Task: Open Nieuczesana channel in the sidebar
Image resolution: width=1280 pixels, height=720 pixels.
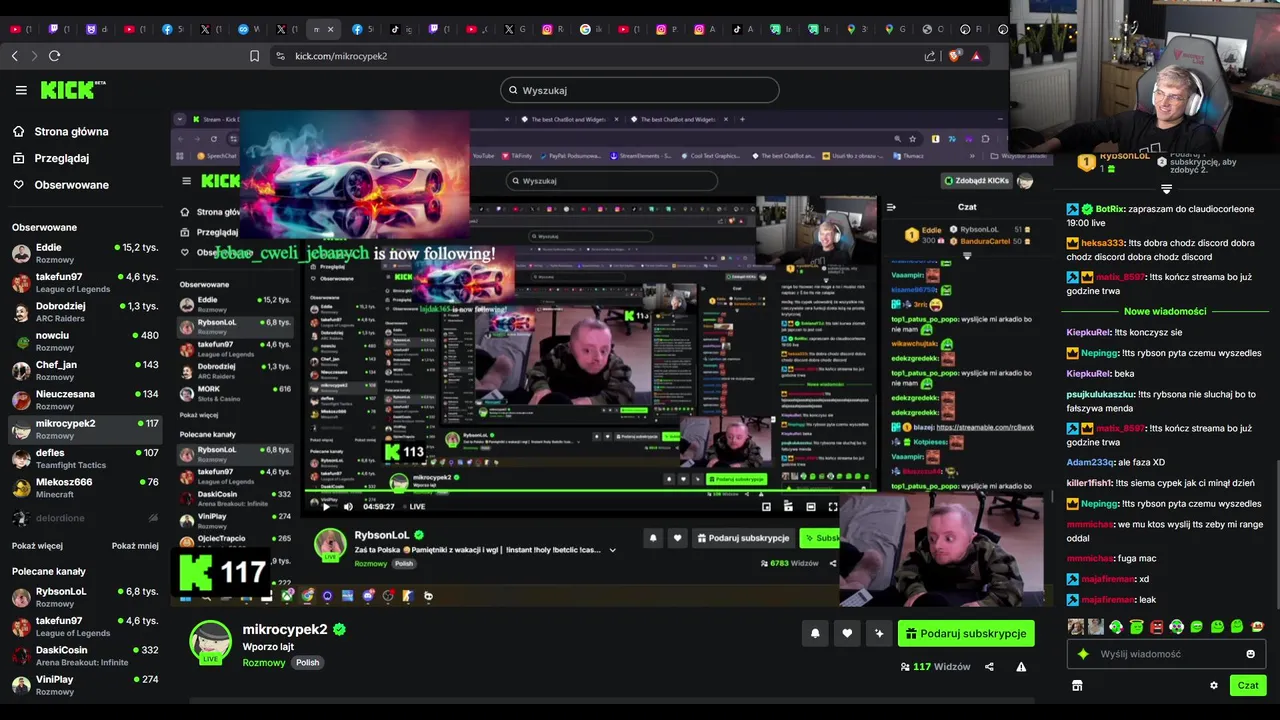Action: tap(85, 400)
